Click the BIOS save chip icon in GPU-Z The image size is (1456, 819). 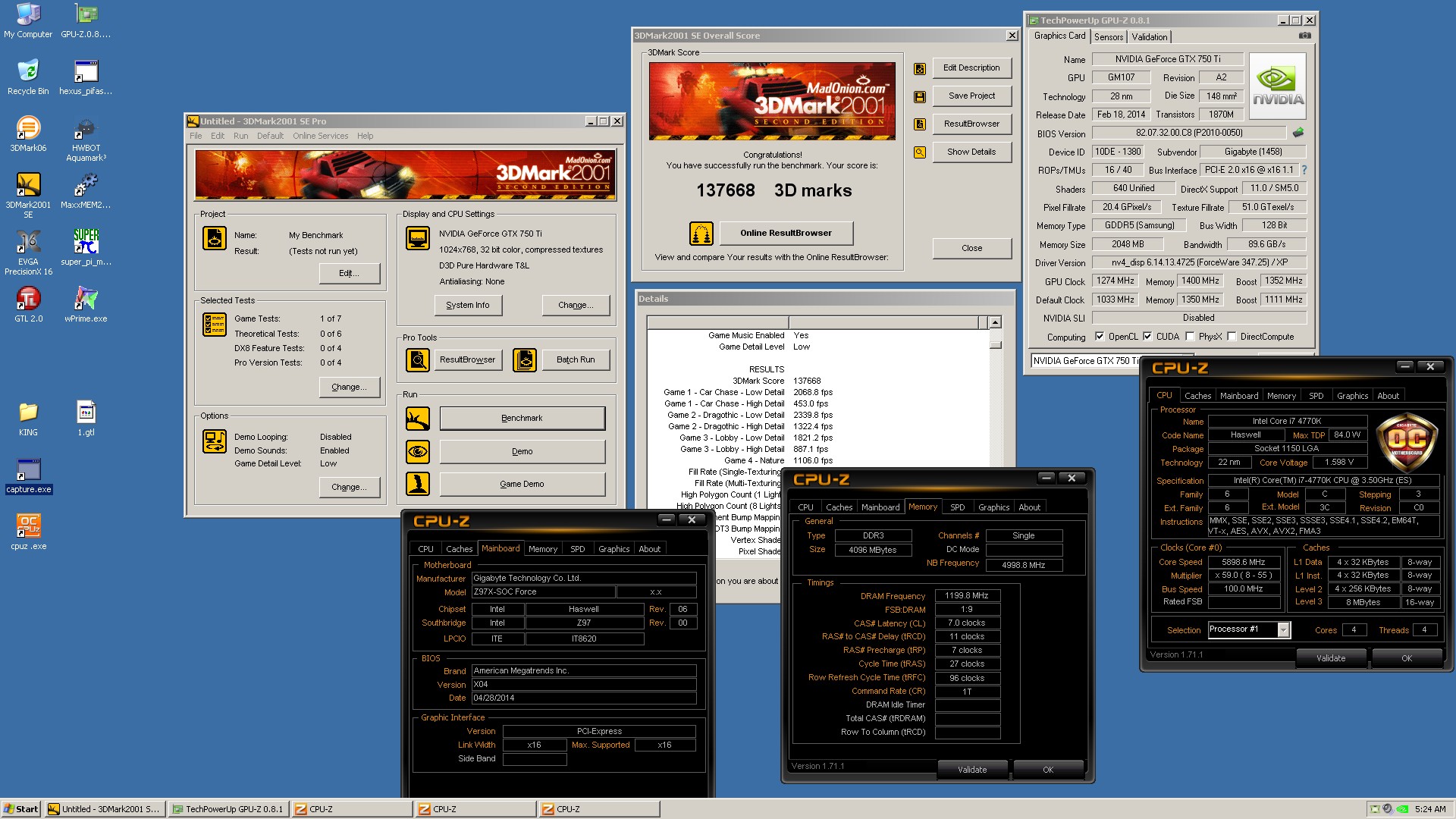(x=1298, y=133)
